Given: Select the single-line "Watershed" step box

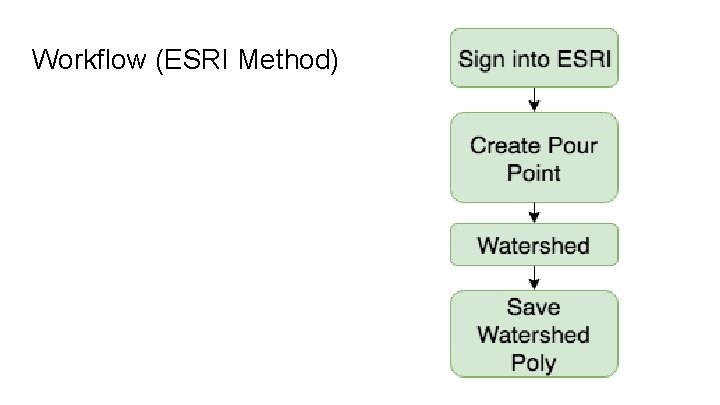Looking at the screenshot, I should tap(534, 245).
